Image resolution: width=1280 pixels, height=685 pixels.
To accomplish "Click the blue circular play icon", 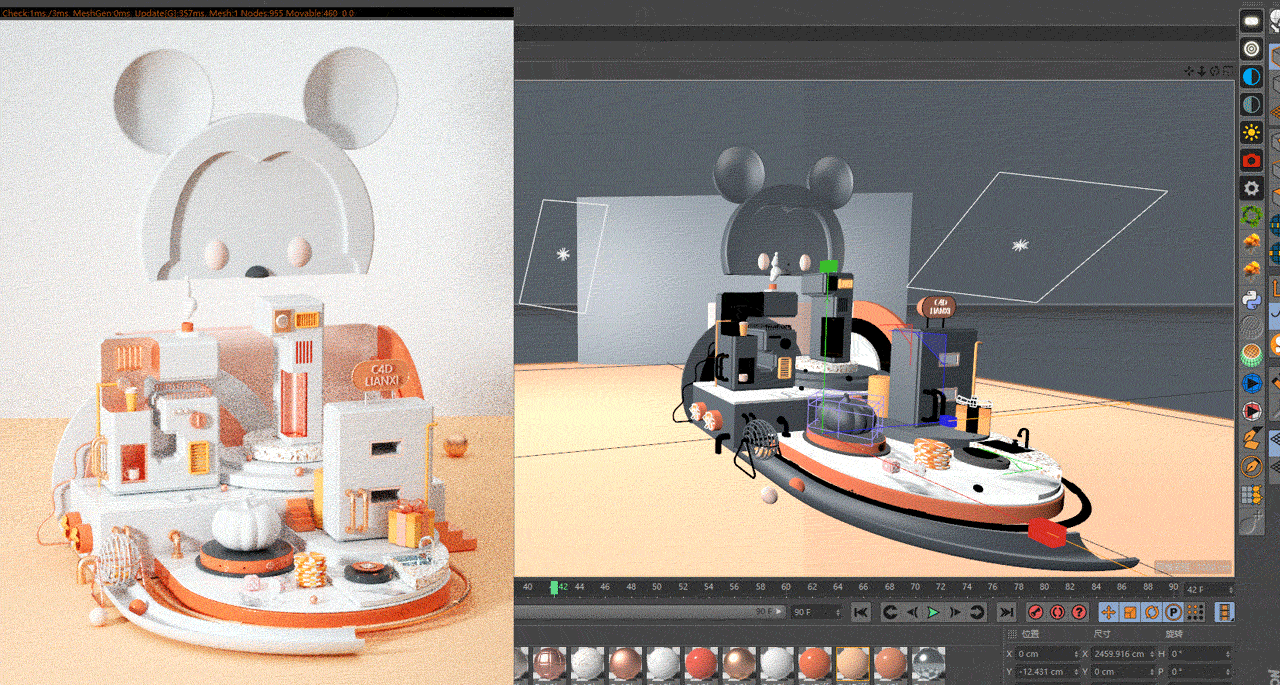I will pyautogui.click(x=1251, y=382).
